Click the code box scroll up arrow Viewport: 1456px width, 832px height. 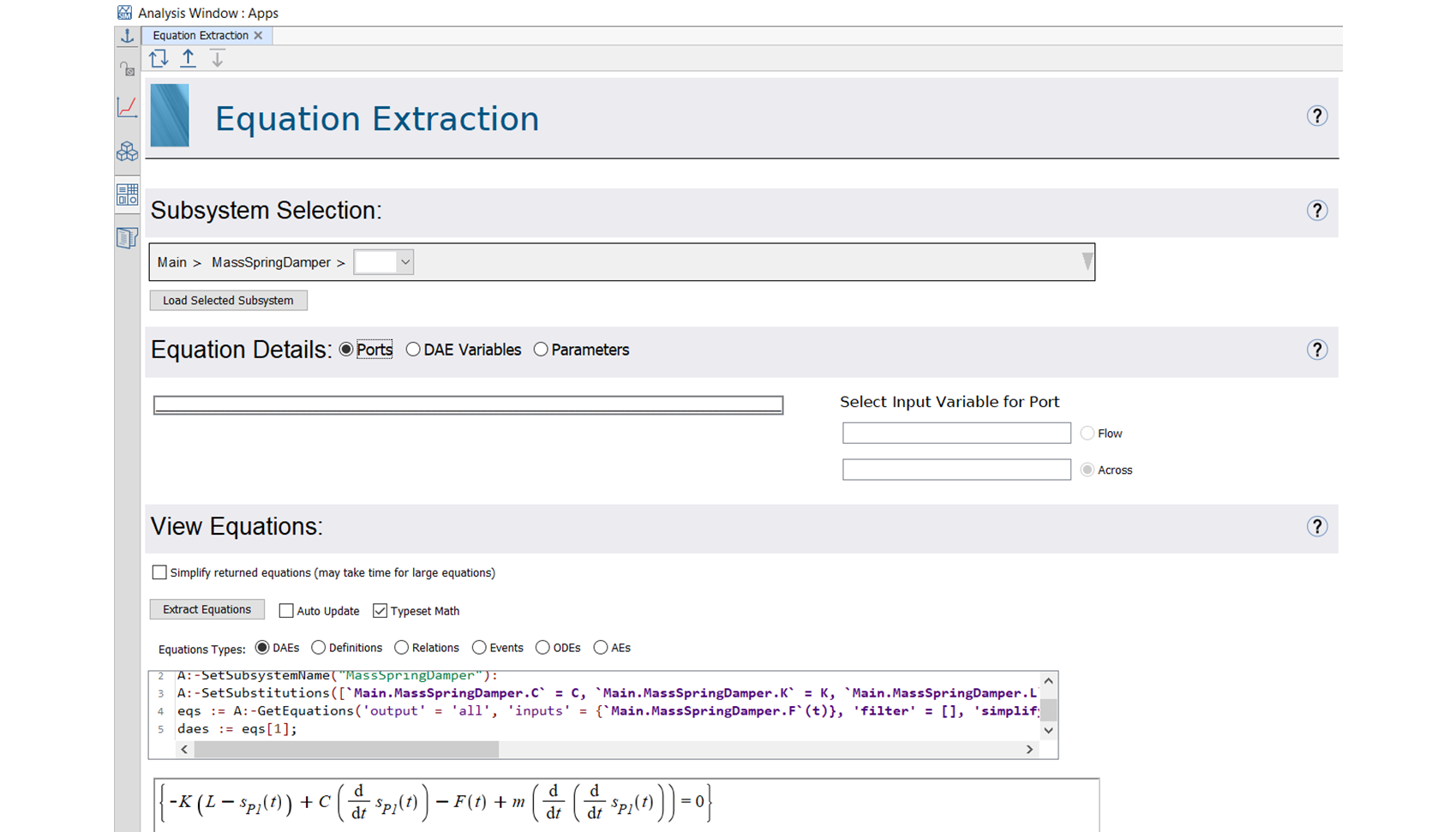tap(1048, 681)
